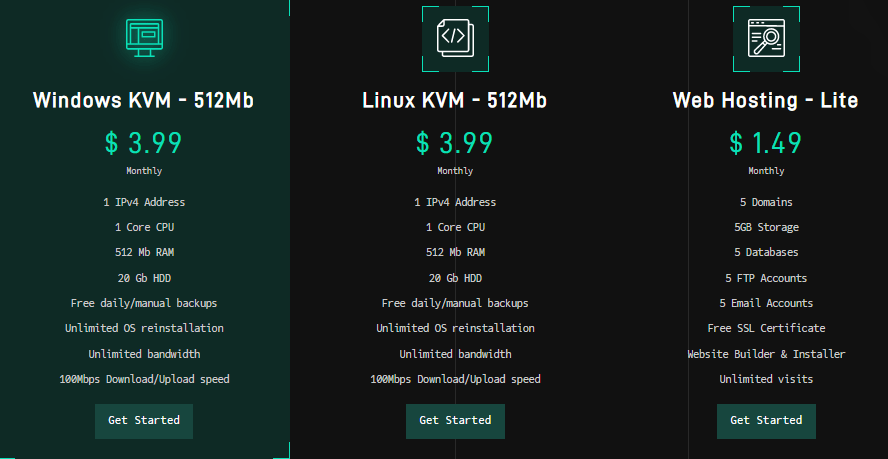Image resolution: width=888 pixels, height=459 pixels.
Task: Click 5 Email Accounts feature line
Action: coord(766,303)
